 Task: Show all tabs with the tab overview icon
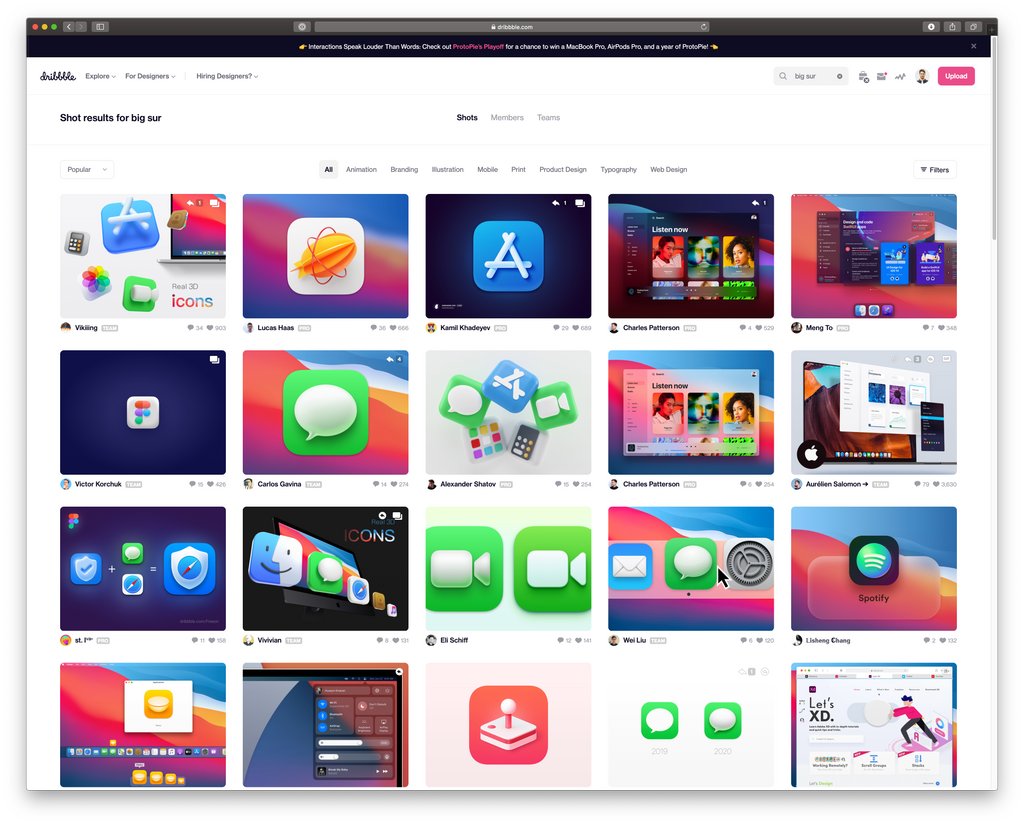(973, 27)
